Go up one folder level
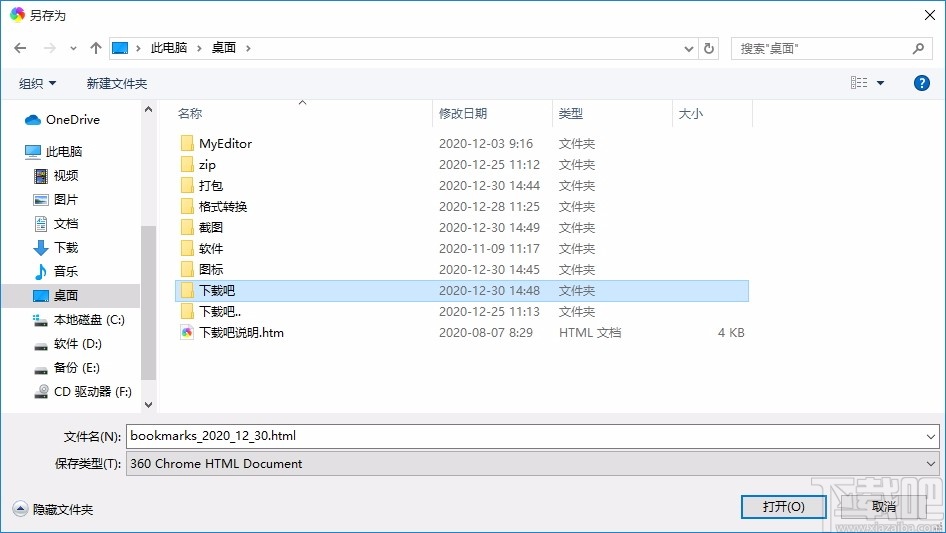Image resolution: width=946 pixels, height=533 pixels. [x=95, y=48]
